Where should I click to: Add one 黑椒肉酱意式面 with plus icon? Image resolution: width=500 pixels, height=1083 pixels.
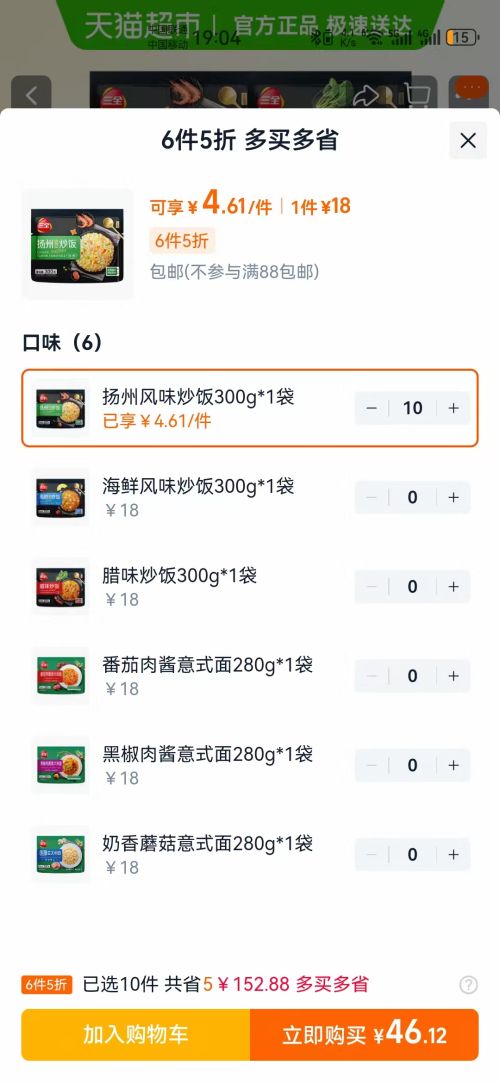(453, 765)
